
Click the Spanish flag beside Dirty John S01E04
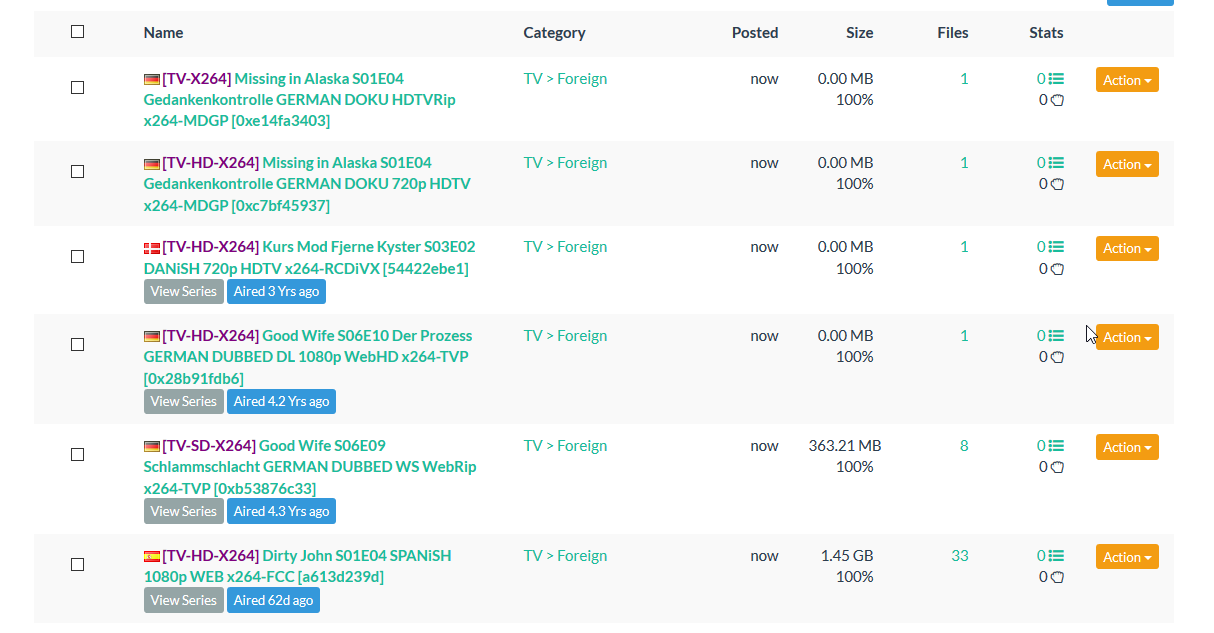click(x=152, y=556)
